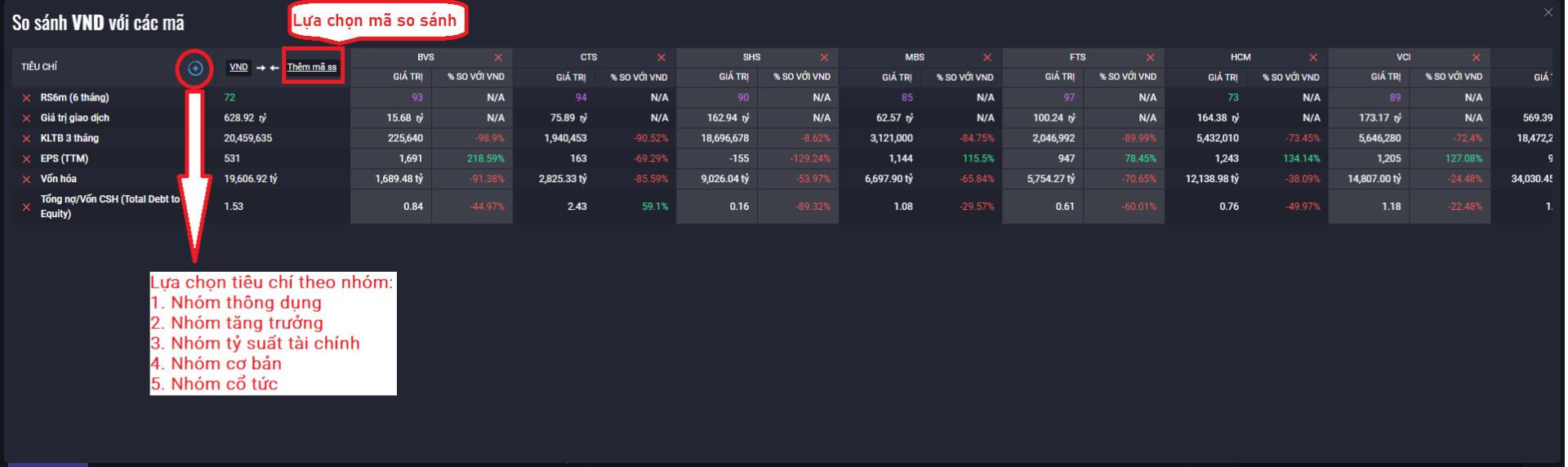The image size is (1568, 467).
Task: Remove the HCM comparison column
Action: click(1313, 57)
